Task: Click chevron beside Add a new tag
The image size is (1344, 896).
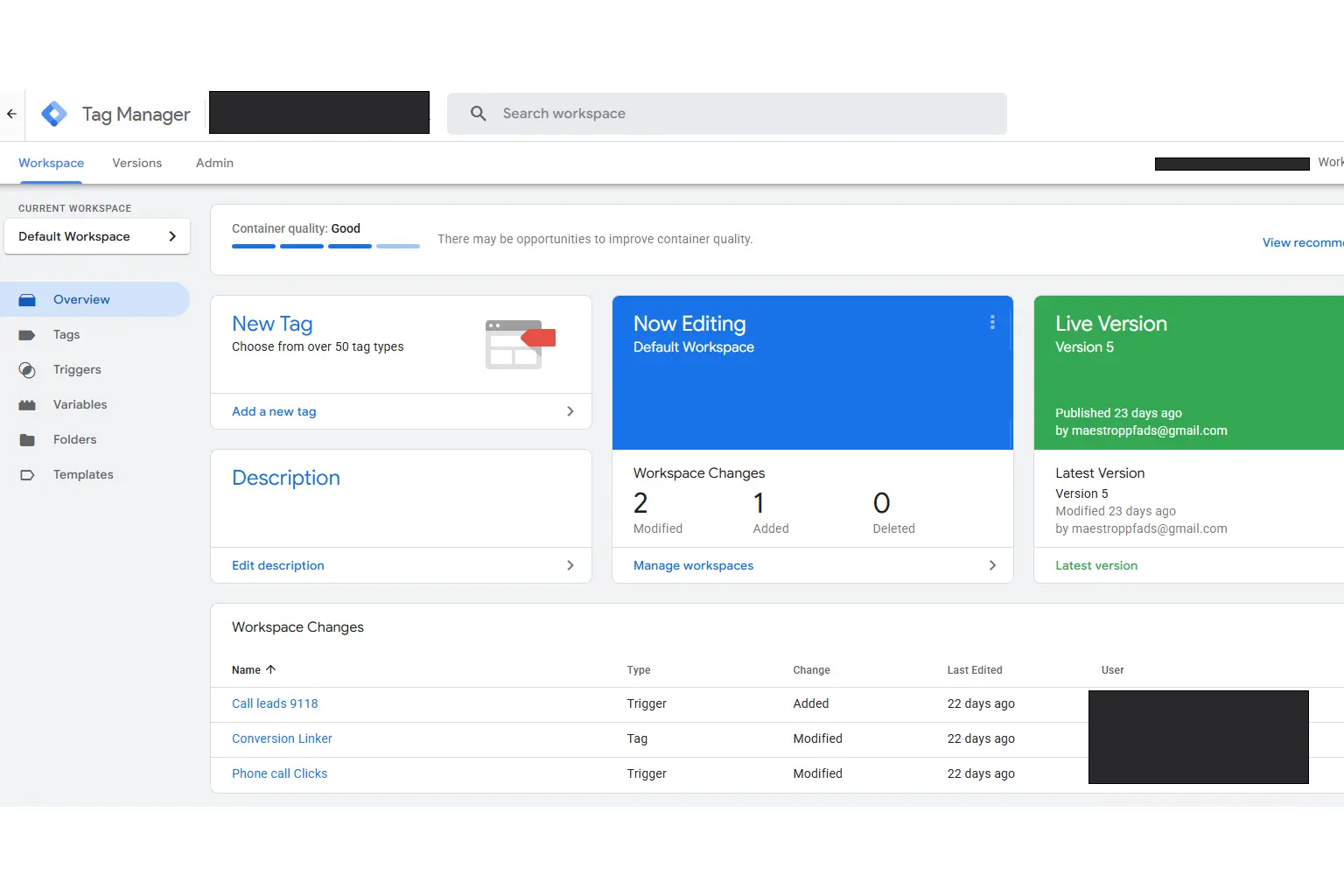Action: [x=570, y=411]
